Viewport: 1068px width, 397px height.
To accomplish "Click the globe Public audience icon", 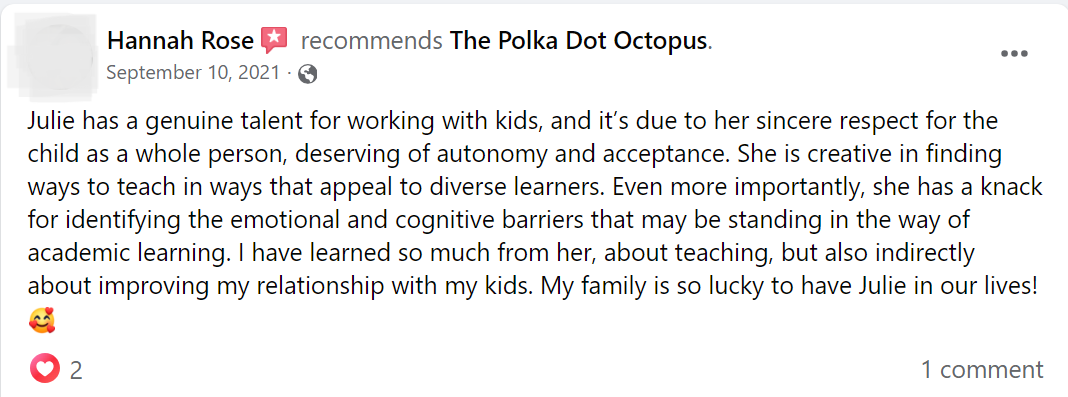I will pyautogui.click(x=308, y=74).
